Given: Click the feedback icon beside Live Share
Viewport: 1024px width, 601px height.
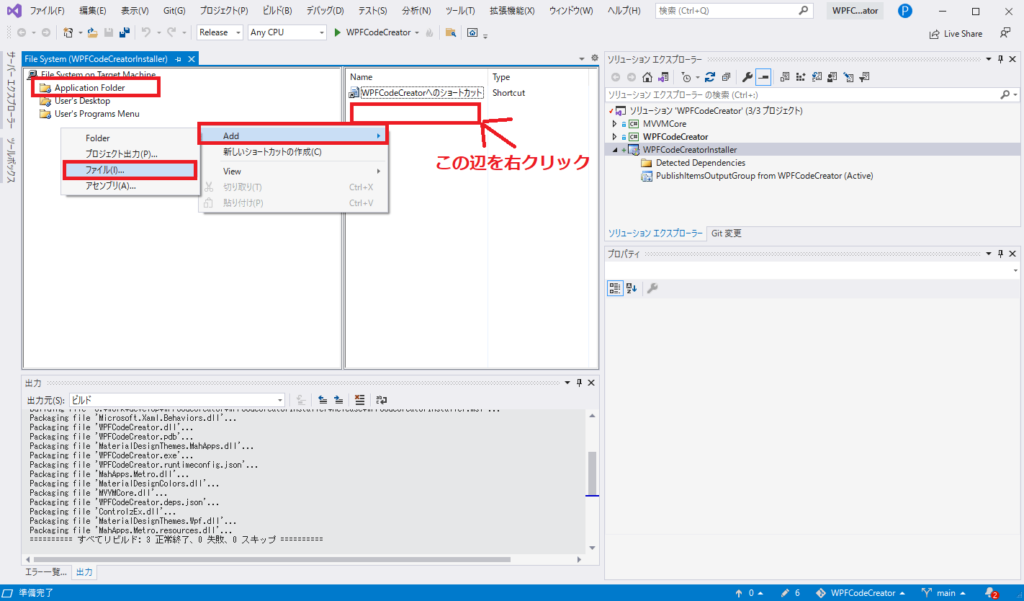Looking at the screenshot, I should 1005,33.
